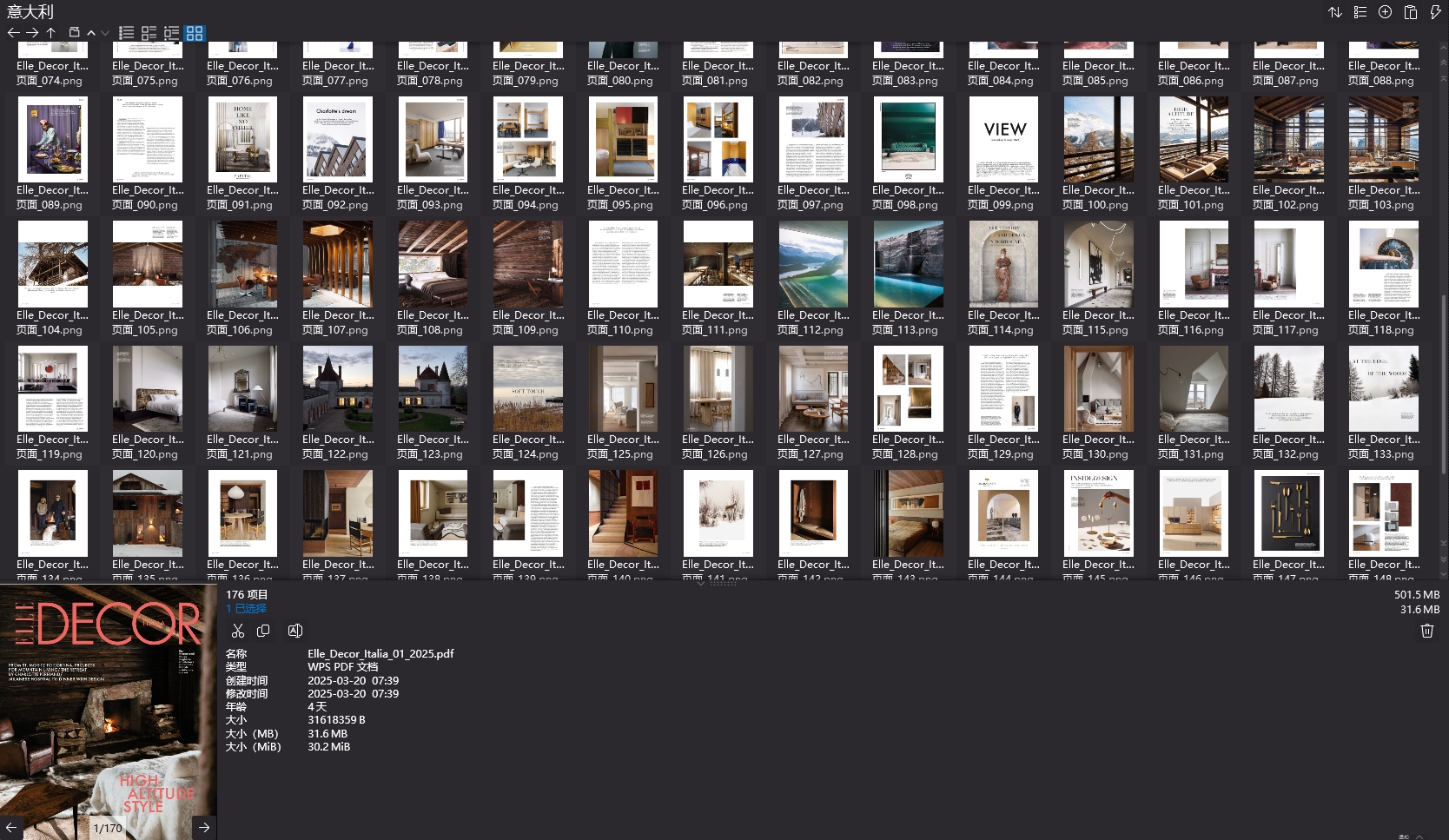Rename Elle_Decor_Italia_01_2025.pdf via rename icon

coord(295,631)
